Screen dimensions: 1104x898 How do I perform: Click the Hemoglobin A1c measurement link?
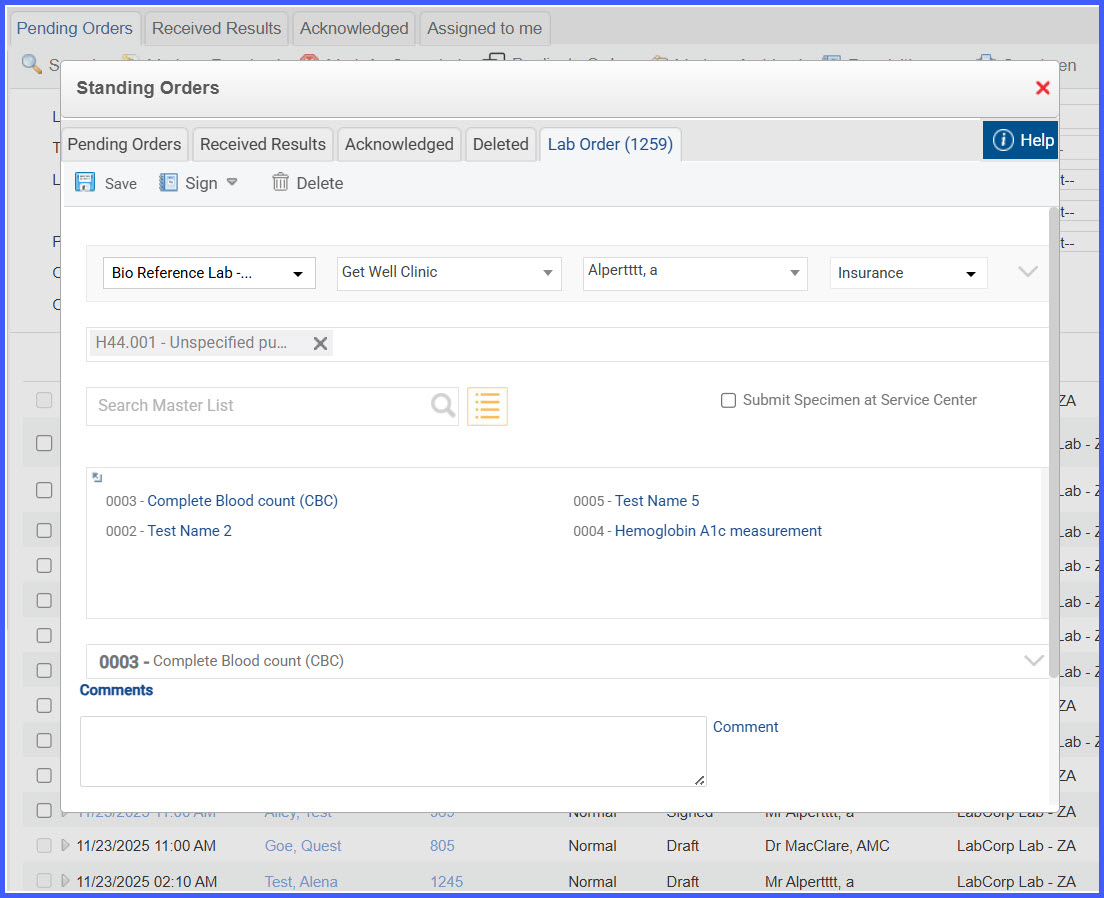pos(718,531)
